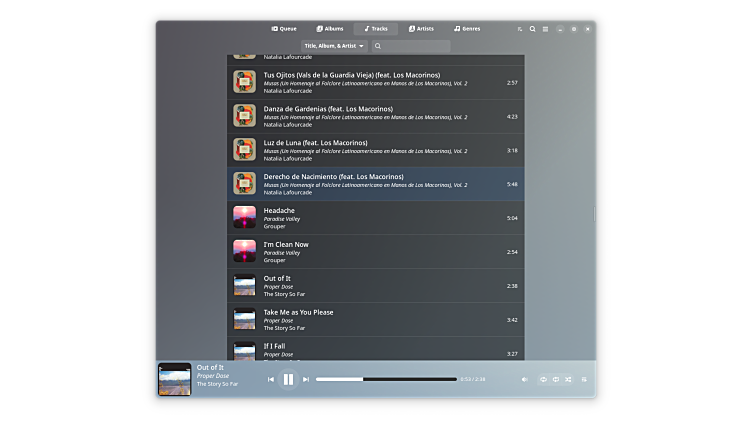Screen dimensions: 752x423
Task: Click the 2:54 duration value
Action: pyautogui.click(x=512, y=252)
